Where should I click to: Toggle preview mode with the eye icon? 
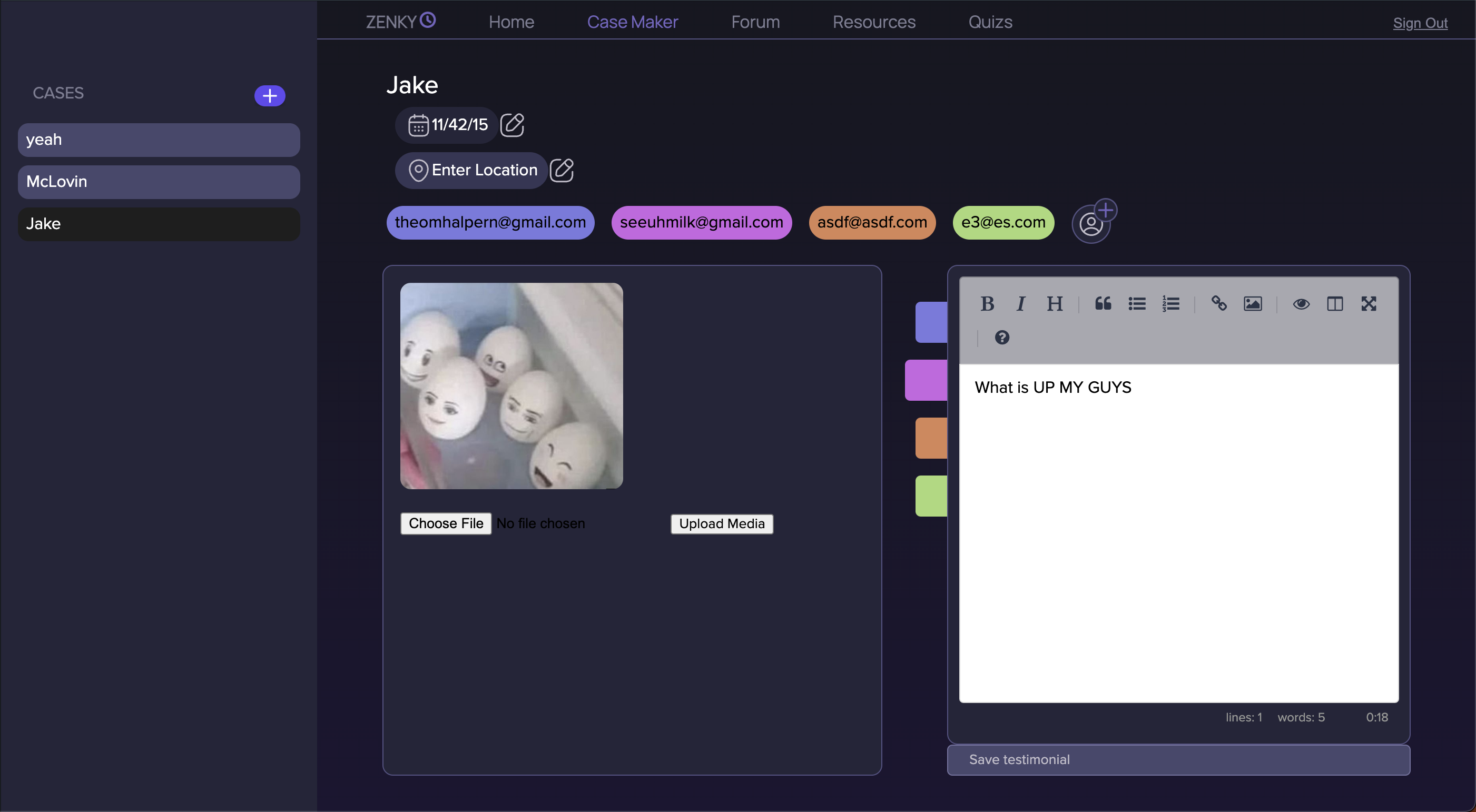click(x=1301, y=303)
